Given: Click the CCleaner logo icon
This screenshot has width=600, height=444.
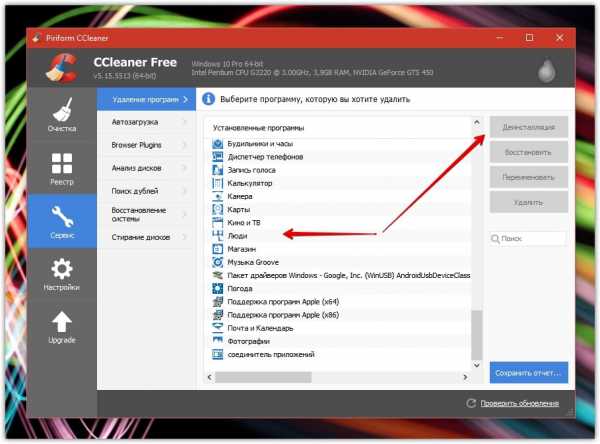Looking at the screenshot, I should [62, 69].
